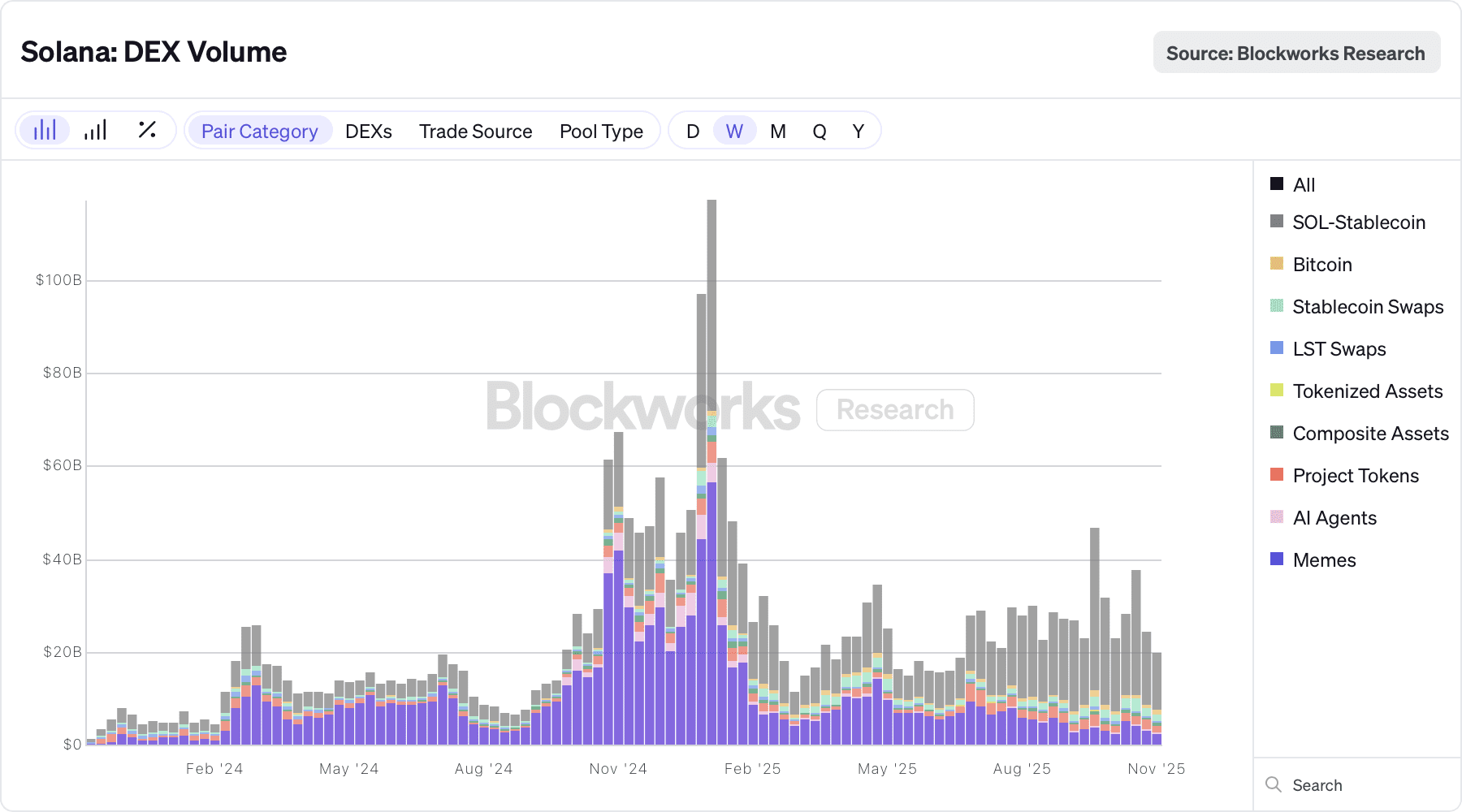This screenshot has width=1462, height=812.
Task: Set the interval to quarterly Q
Action: tap(820, 132)
